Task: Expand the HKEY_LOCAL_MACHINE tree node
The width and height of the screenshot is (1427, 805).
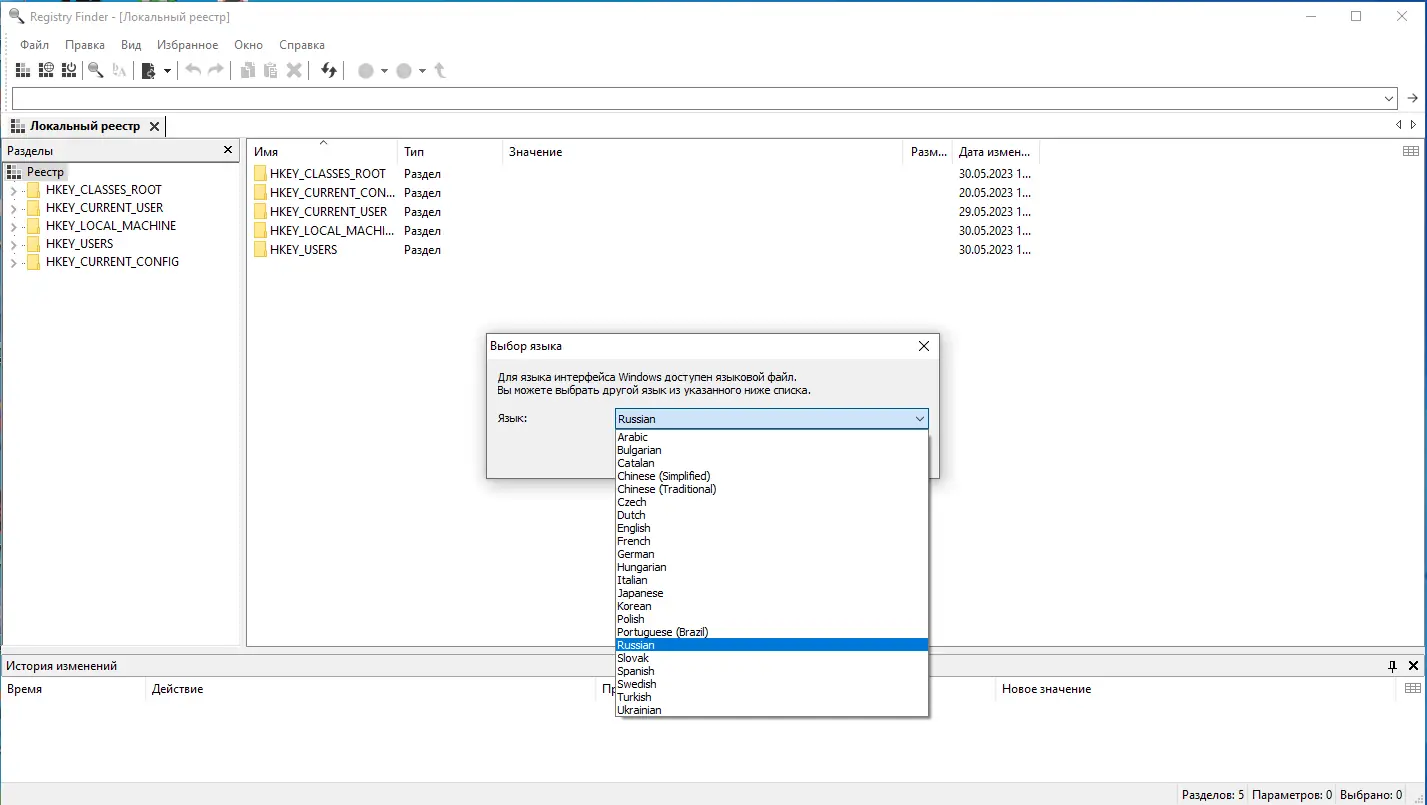Action: point(13,226)
